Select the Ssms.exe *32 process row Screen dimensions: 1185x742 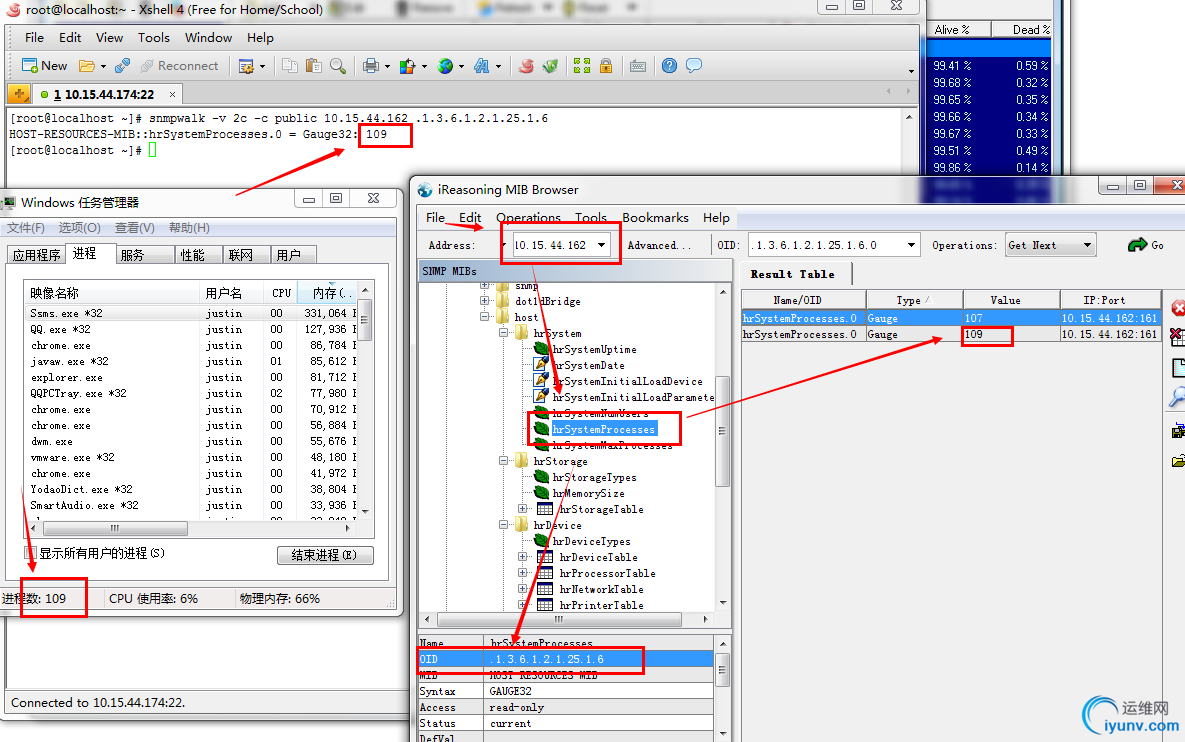pyautogui.click(x=192, y=313)
